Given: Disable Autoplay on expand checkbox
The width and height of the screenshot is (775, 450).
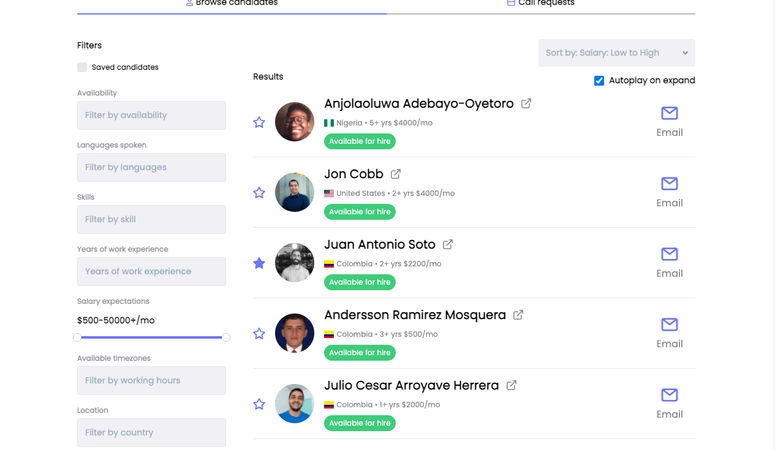Looking at the screenshot, I should (599, 81).
